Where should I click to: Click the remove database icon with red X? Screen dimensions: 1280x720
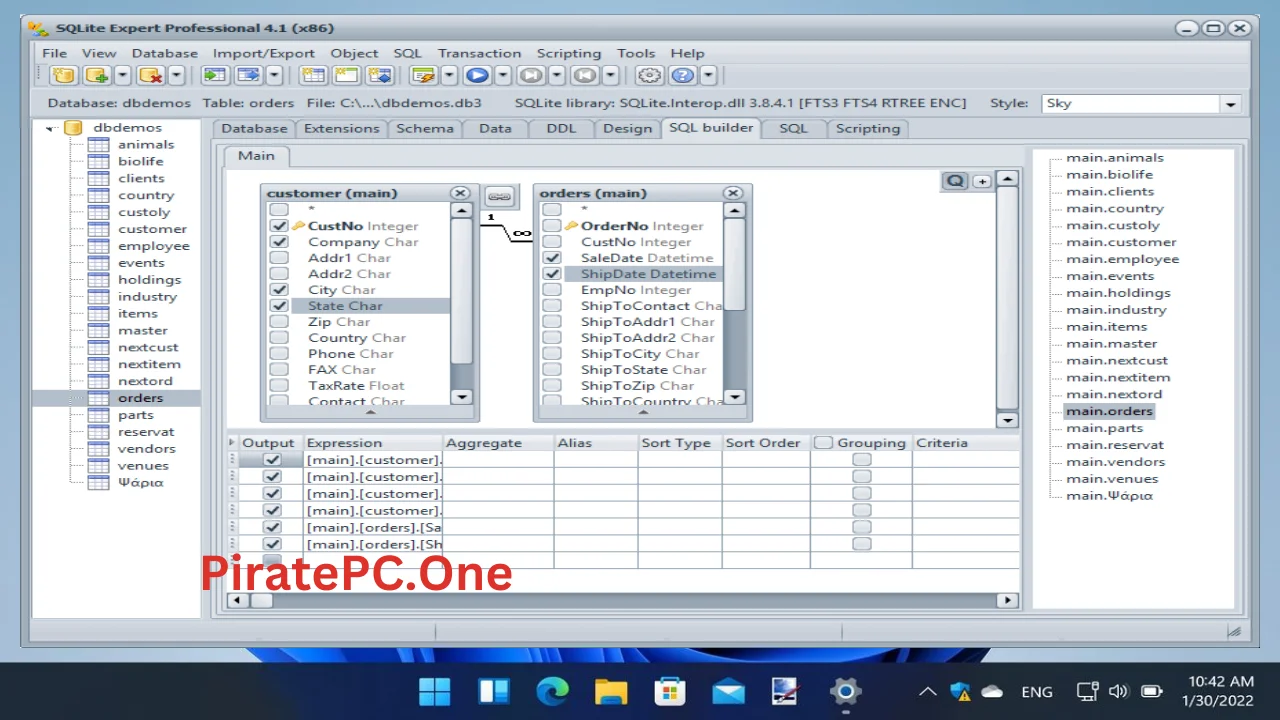click(x=151, y=75)
